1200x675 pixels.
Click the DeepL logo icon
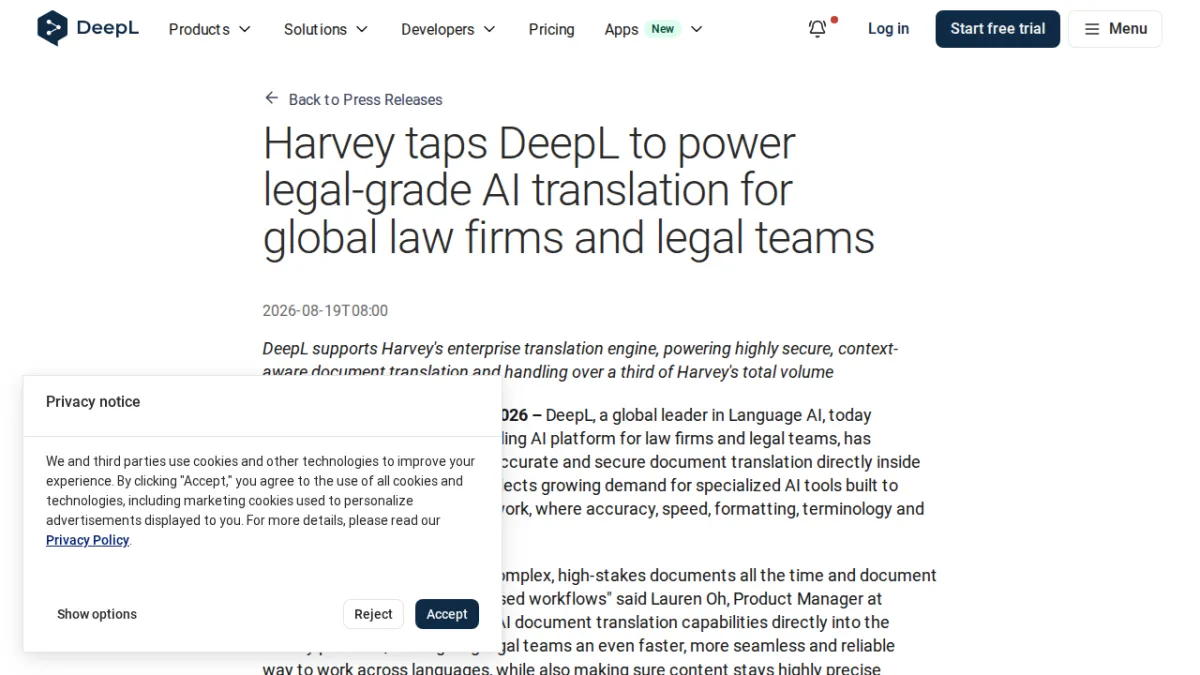52,28
